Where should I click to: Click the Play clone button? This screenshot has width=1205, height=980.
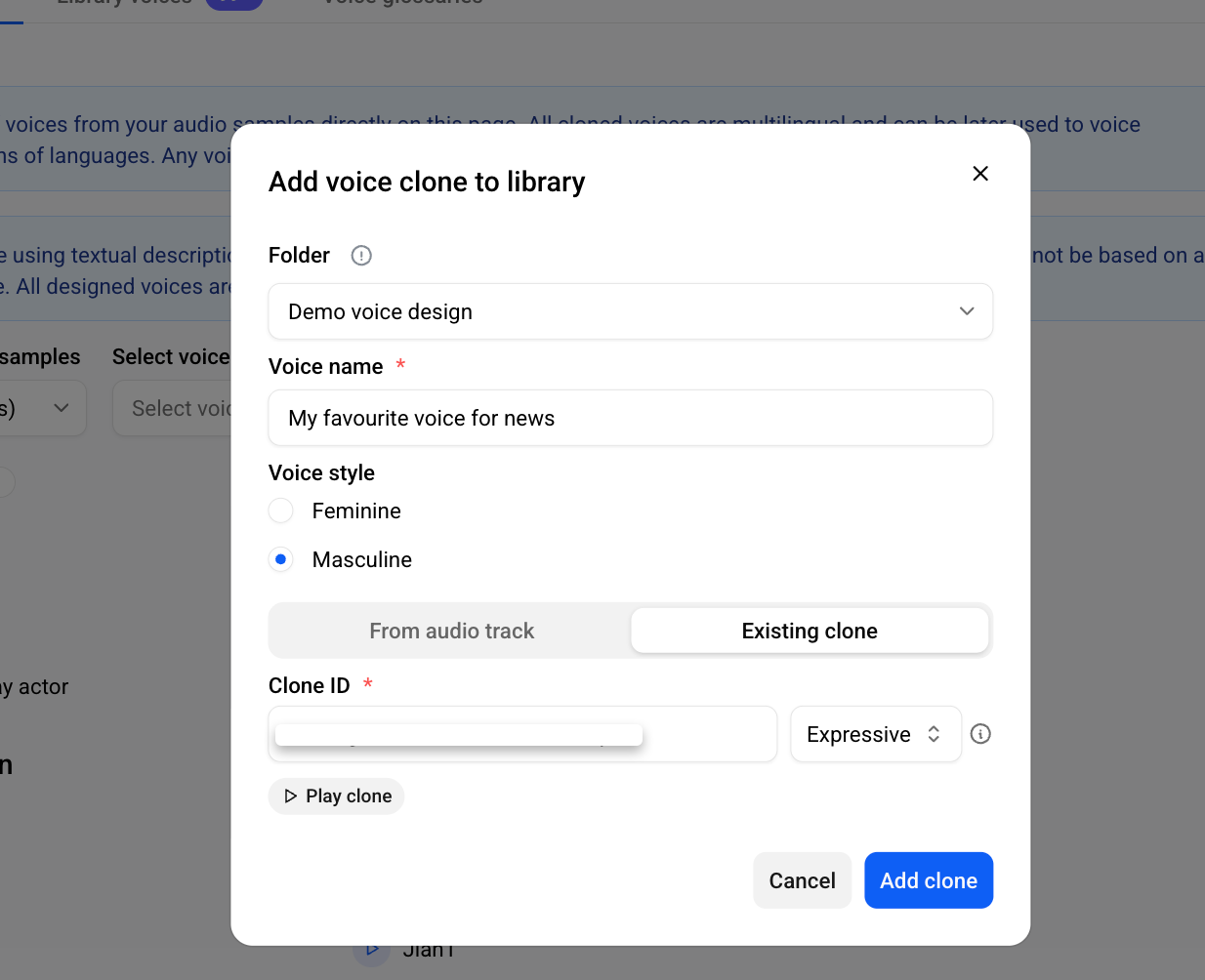click(337, 796)
